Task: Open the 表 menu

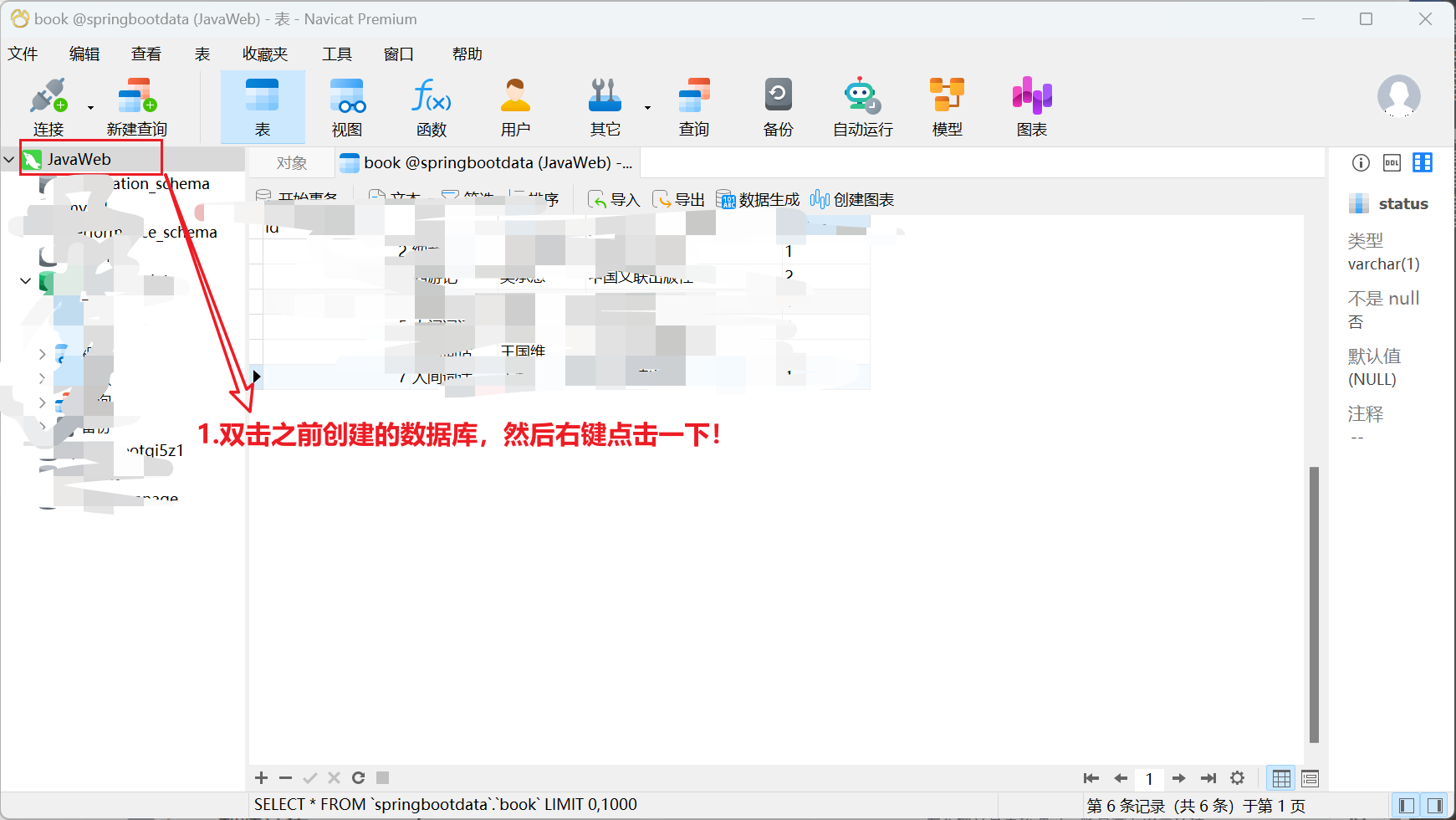Action: (x=202, y=54)
